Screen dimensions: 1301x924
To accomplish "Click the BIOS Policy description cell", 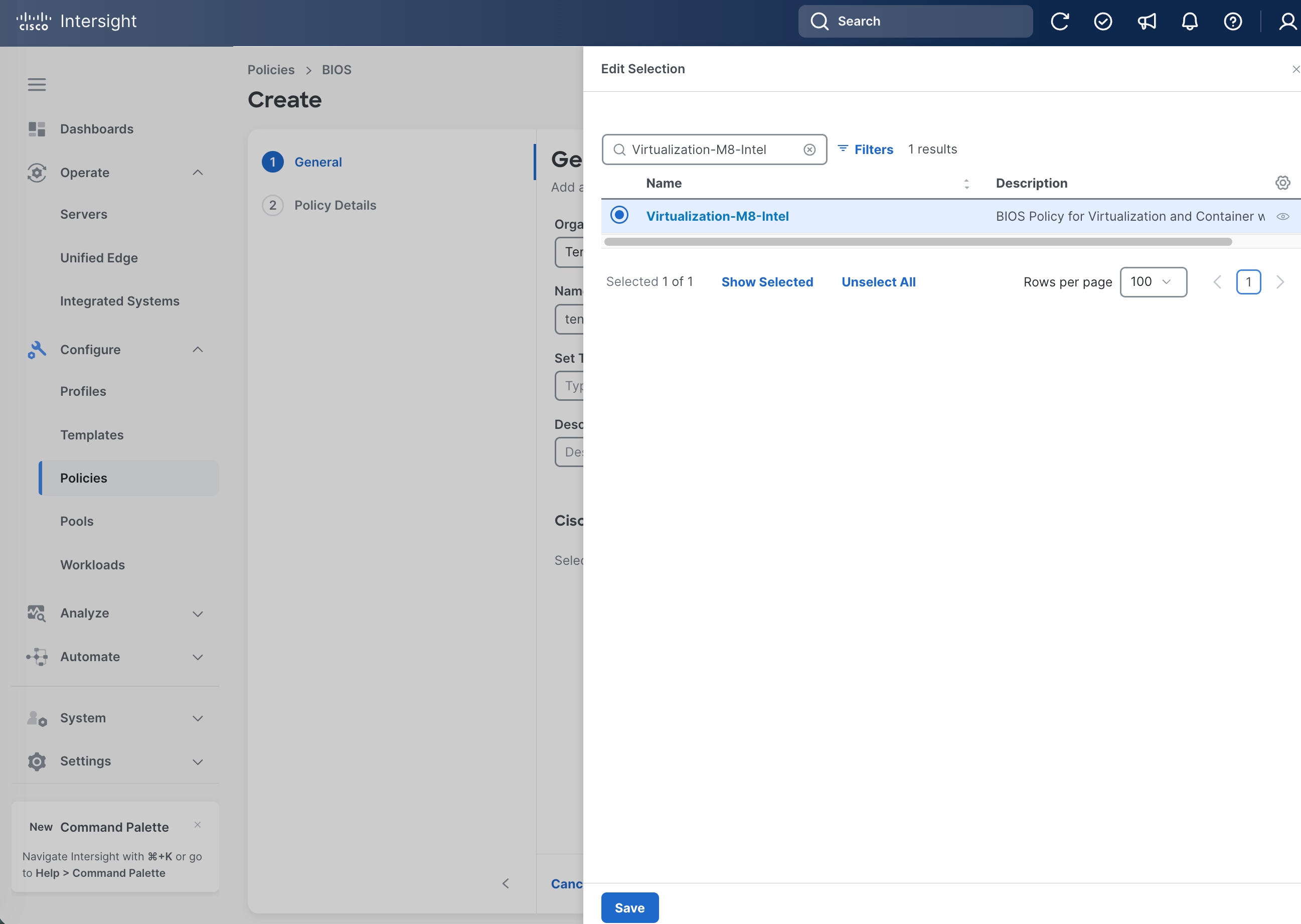I will coord(1130,216).
